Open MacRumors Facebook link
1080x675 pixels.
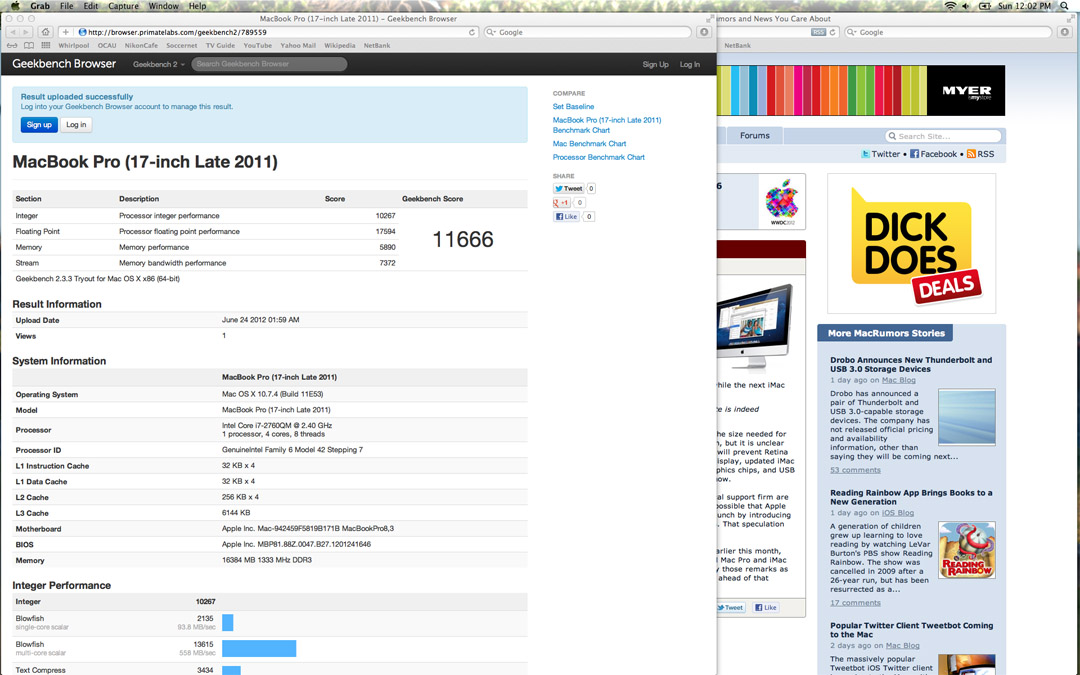(933, 154)
